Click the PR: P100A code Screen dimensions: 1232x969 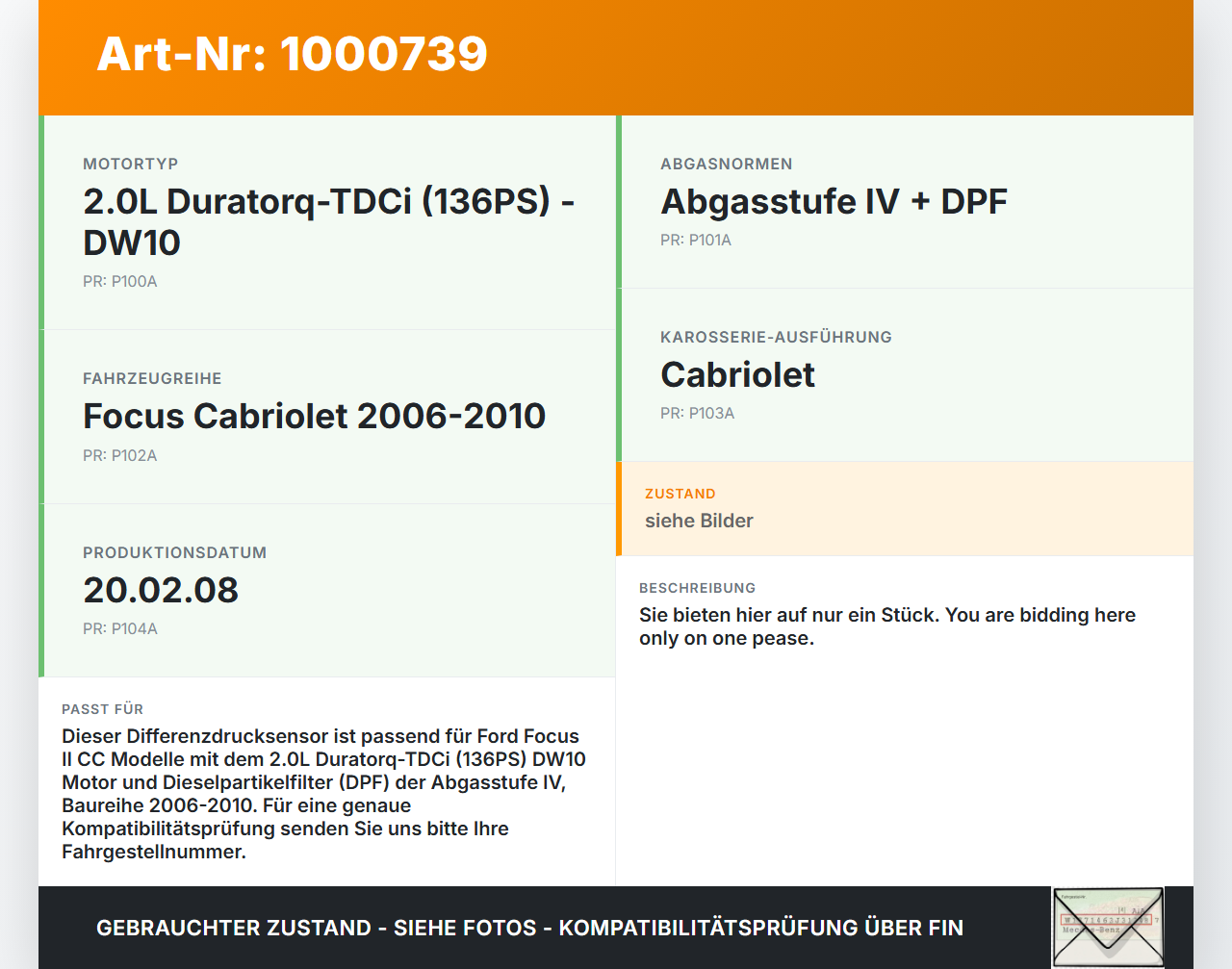pyautogui.click(x=120, y=281)
